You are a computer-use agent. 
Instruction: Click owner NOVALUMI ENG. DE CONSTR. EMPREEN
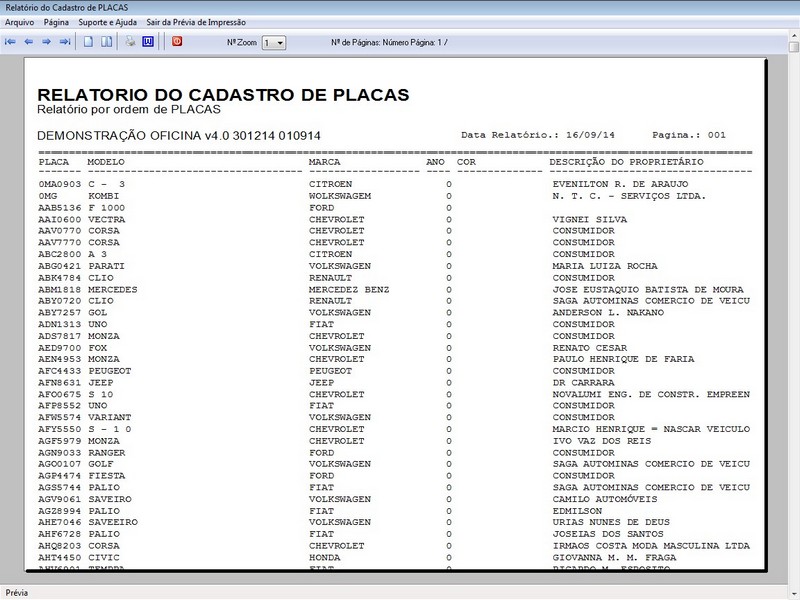651,394
